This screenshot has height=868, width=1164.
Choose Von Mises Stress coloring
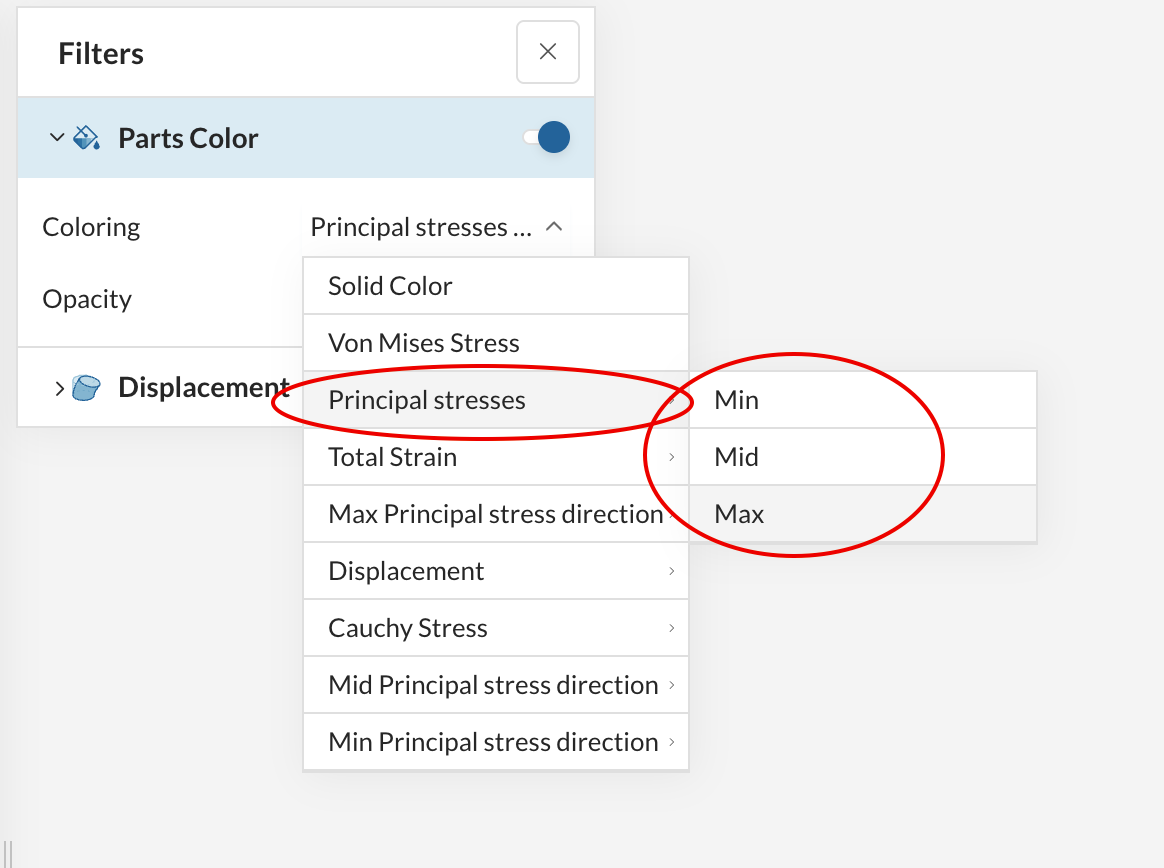coord(495,343)
